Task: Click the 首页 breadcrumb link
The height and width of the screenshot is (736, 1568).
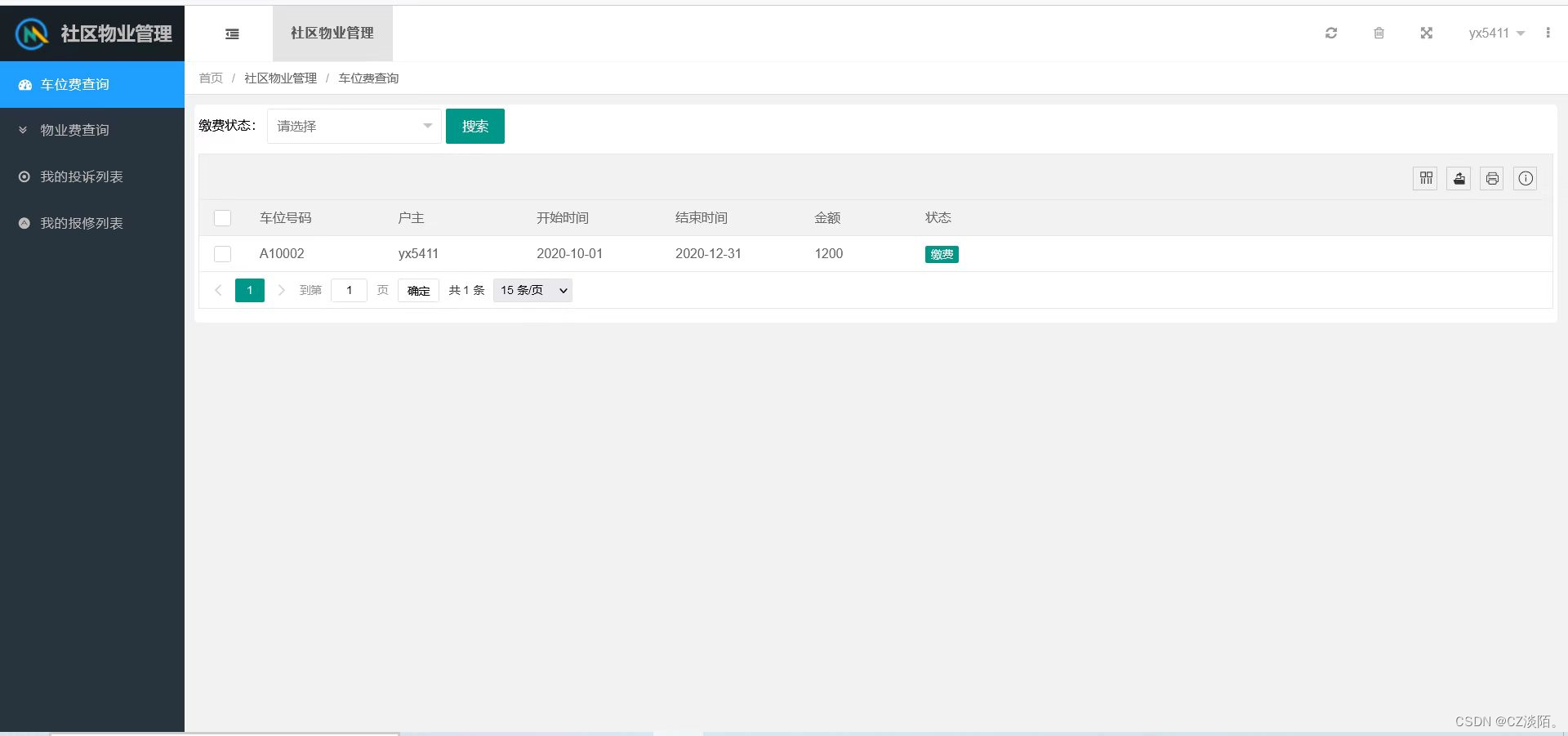Action: [211, 78]
